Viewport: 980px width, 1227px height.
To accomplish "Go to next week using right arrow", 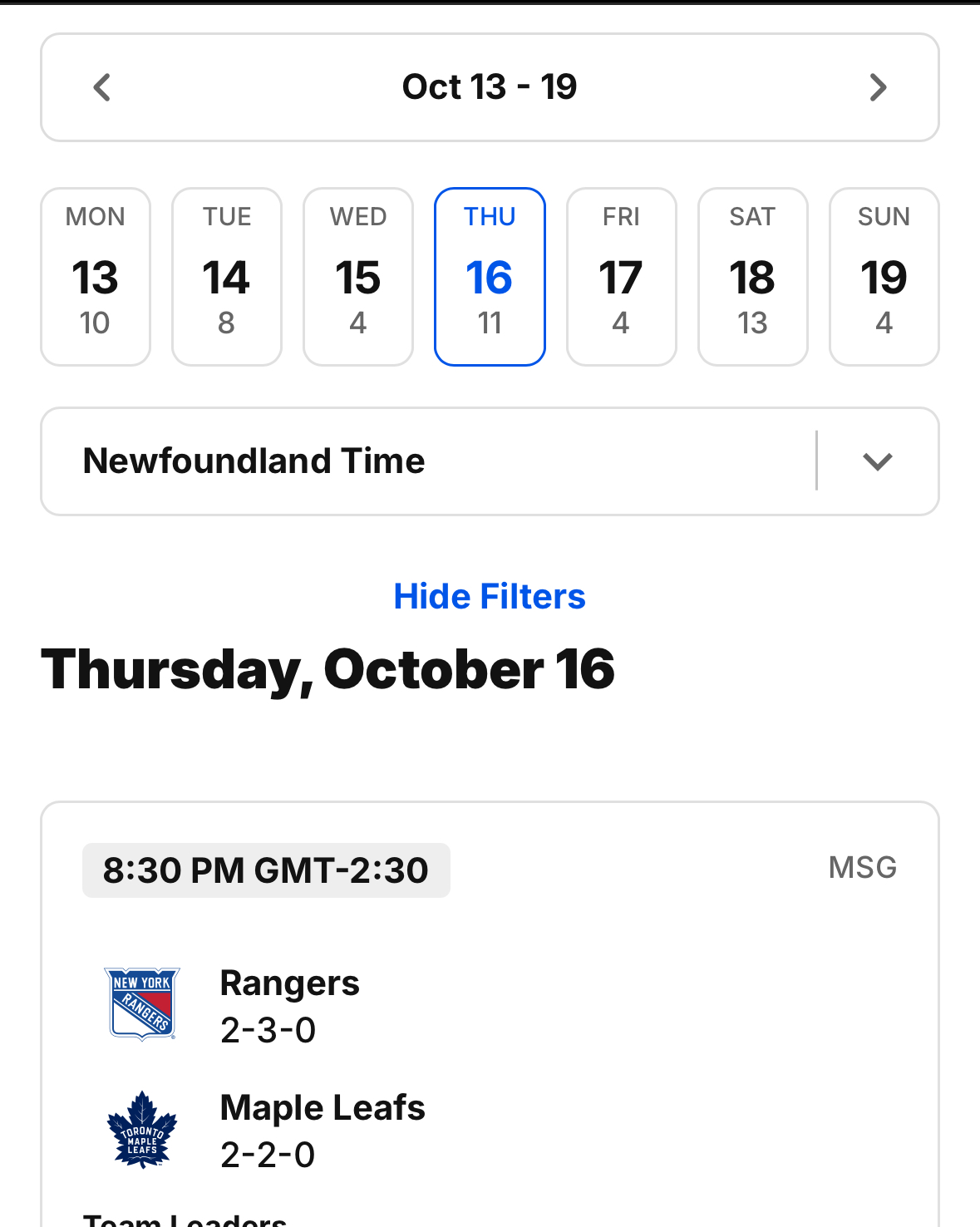I will pos(878,87).
